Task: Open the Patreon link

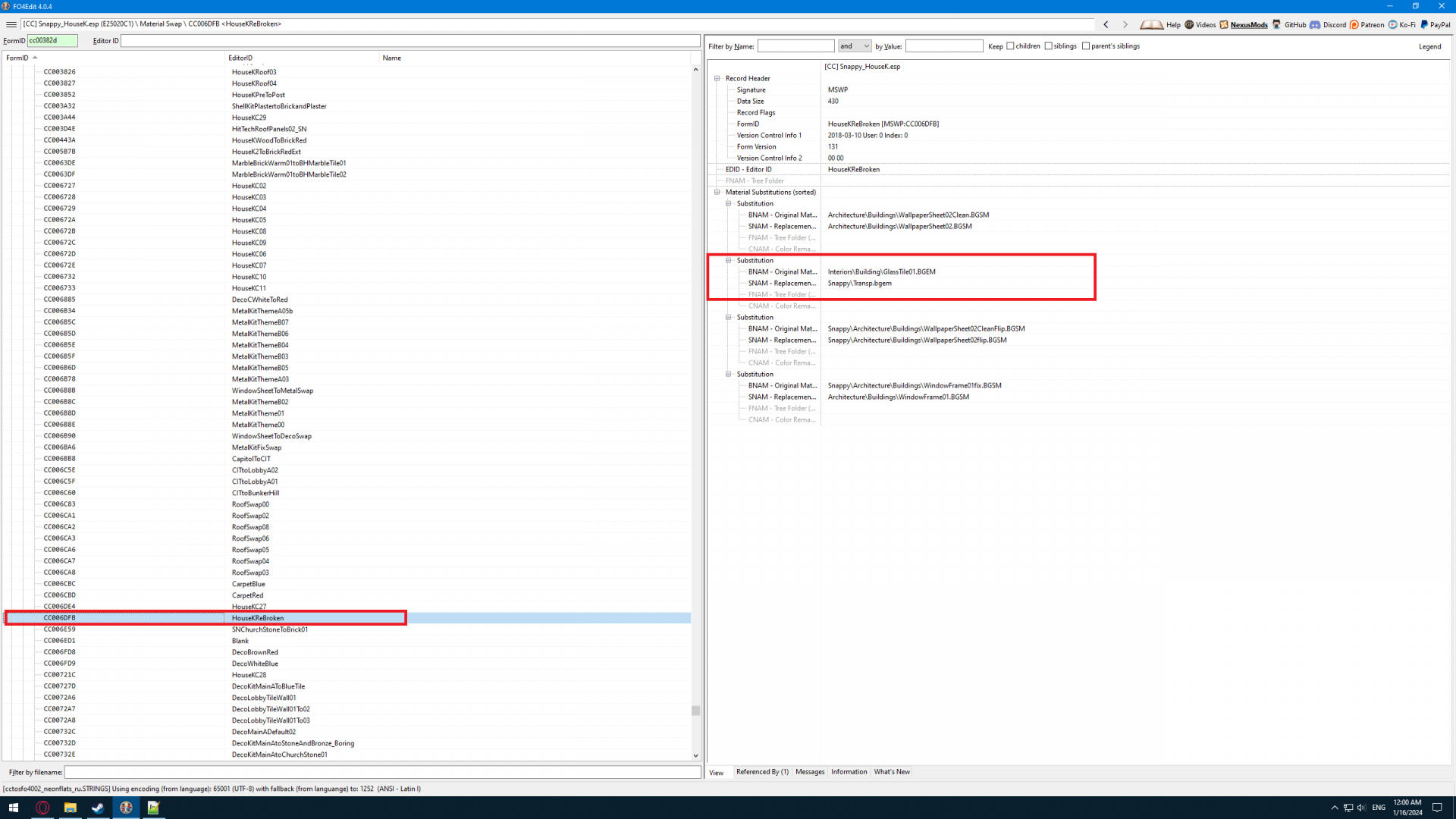Action: click(1367, 24)
